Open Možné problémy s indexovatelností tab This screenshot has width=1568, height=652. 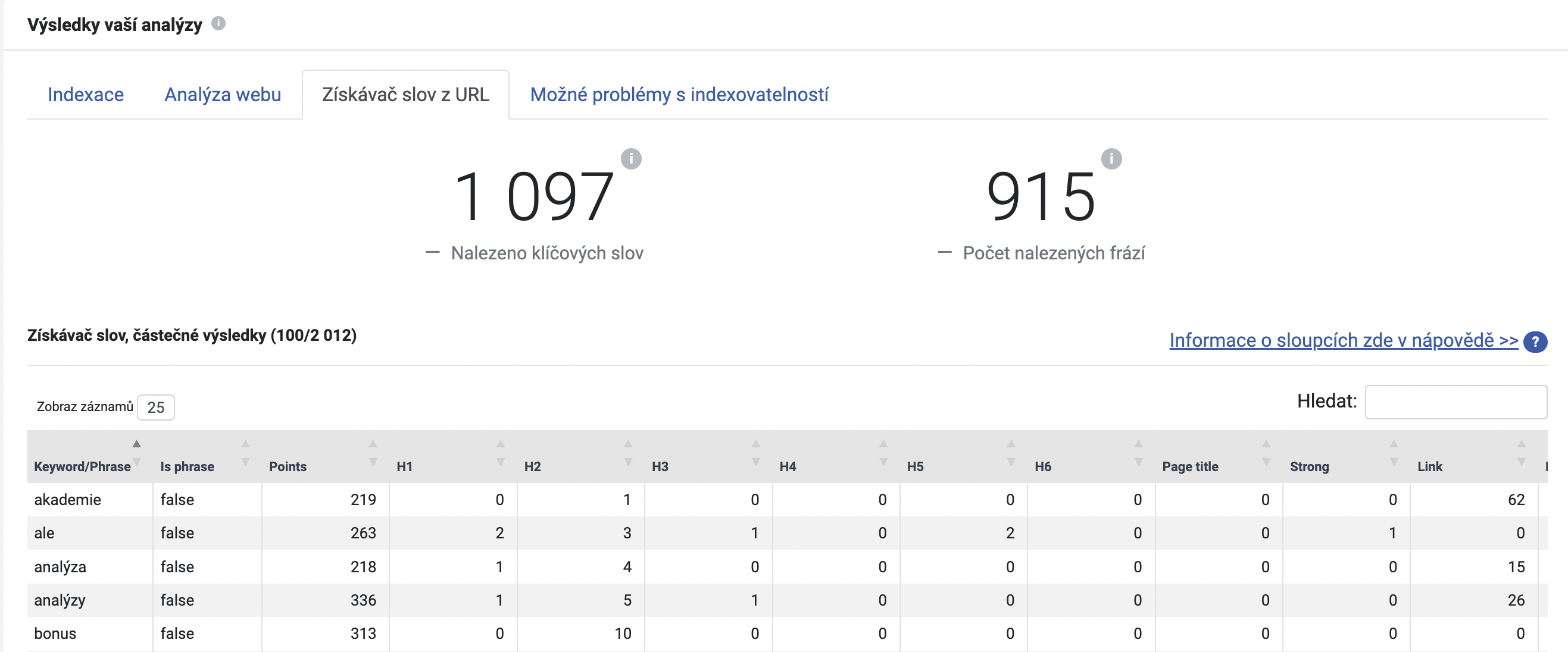pyautogui.click(x=679, y=95)
